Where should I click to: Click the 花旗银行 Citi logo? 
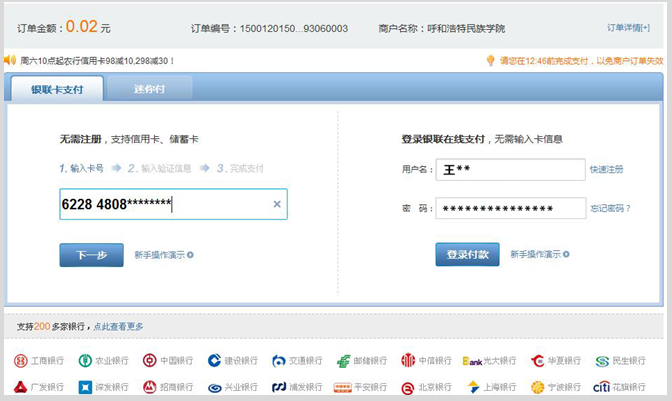pos(602,387)
